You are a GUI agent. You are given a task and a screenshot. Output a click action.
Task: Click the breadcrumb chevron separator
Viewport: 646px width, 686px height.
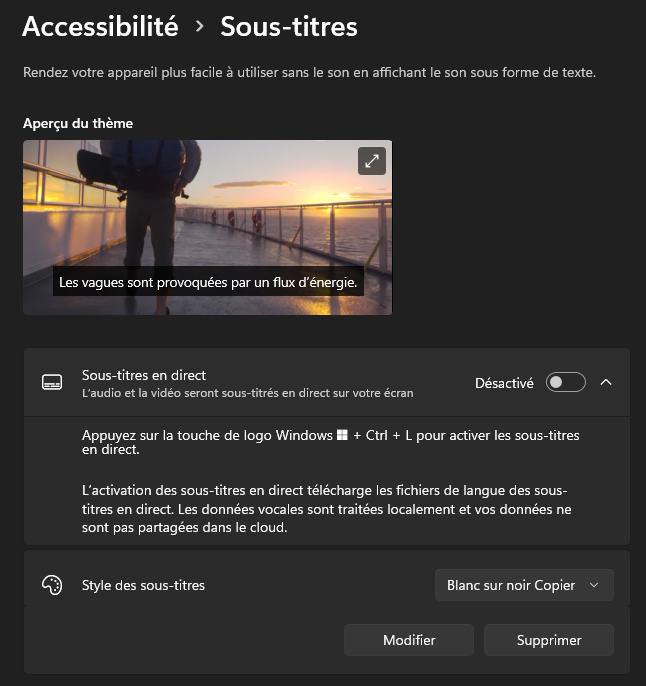200,27
